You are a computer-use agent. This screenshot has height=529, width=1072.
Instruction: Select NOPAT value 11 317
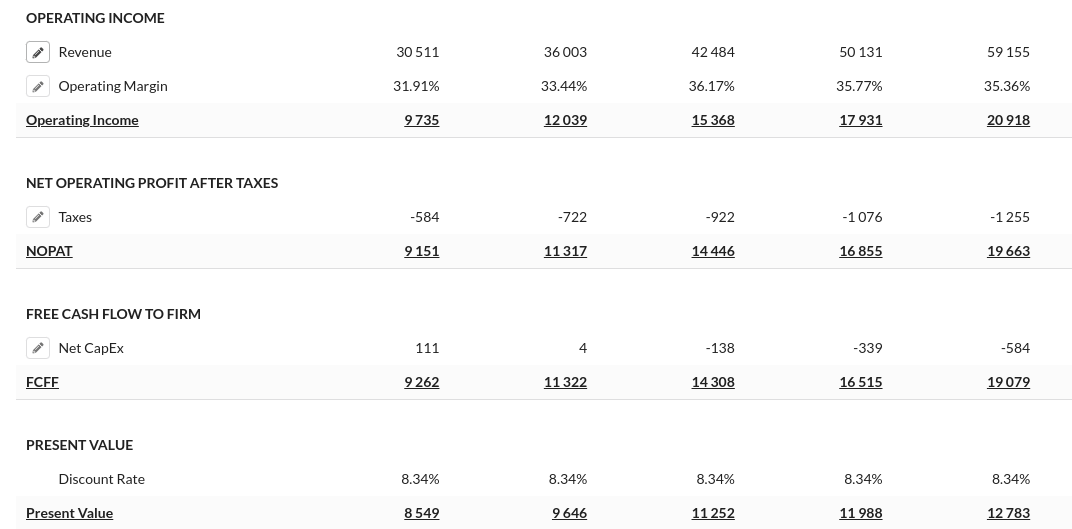point(565,251)
